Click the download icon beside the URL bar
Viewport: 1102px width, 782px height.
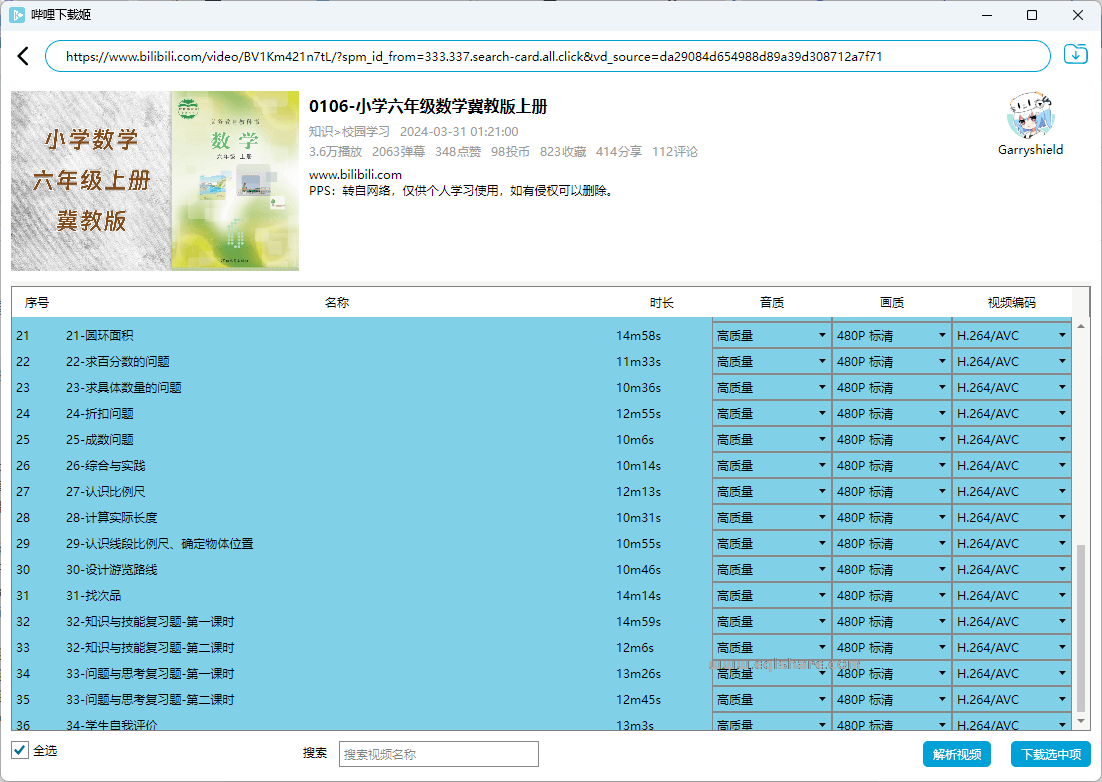click(1075, 56)
